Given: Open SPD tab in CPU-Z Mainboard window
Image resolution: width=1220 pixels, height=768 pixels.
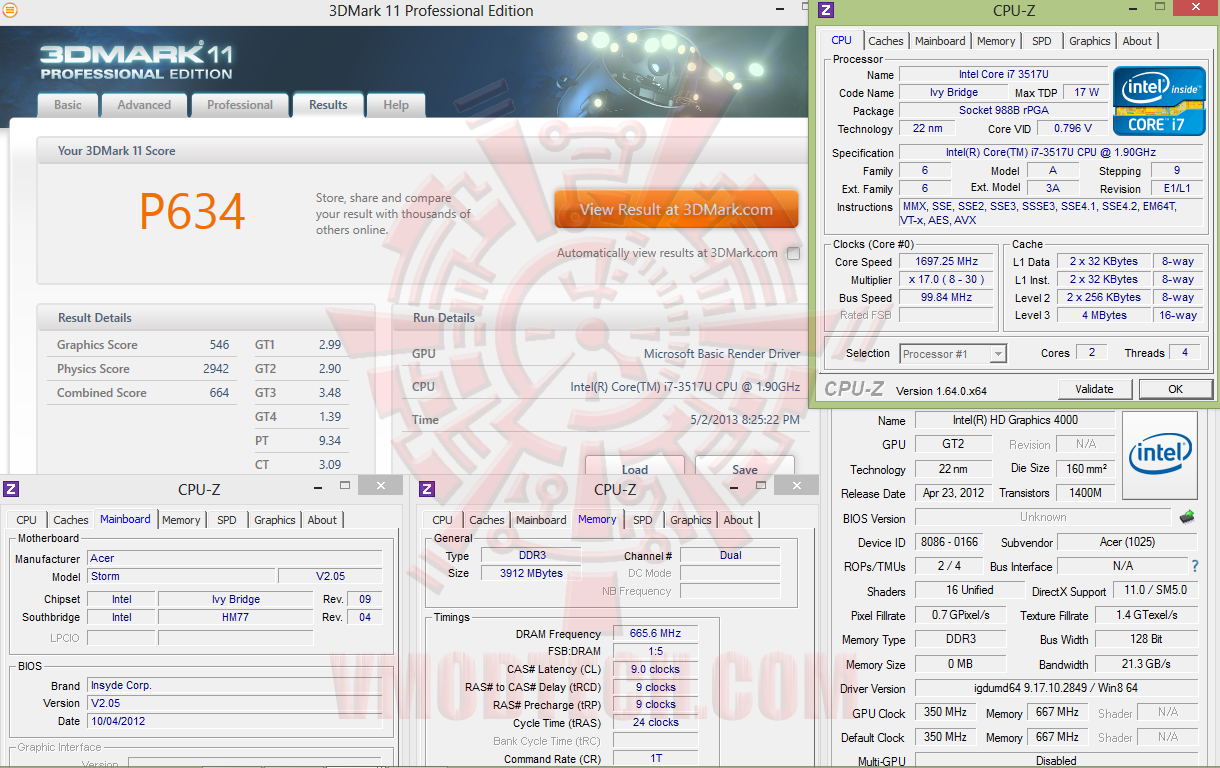Looking at the screenshot, I should tap(227, 520).
